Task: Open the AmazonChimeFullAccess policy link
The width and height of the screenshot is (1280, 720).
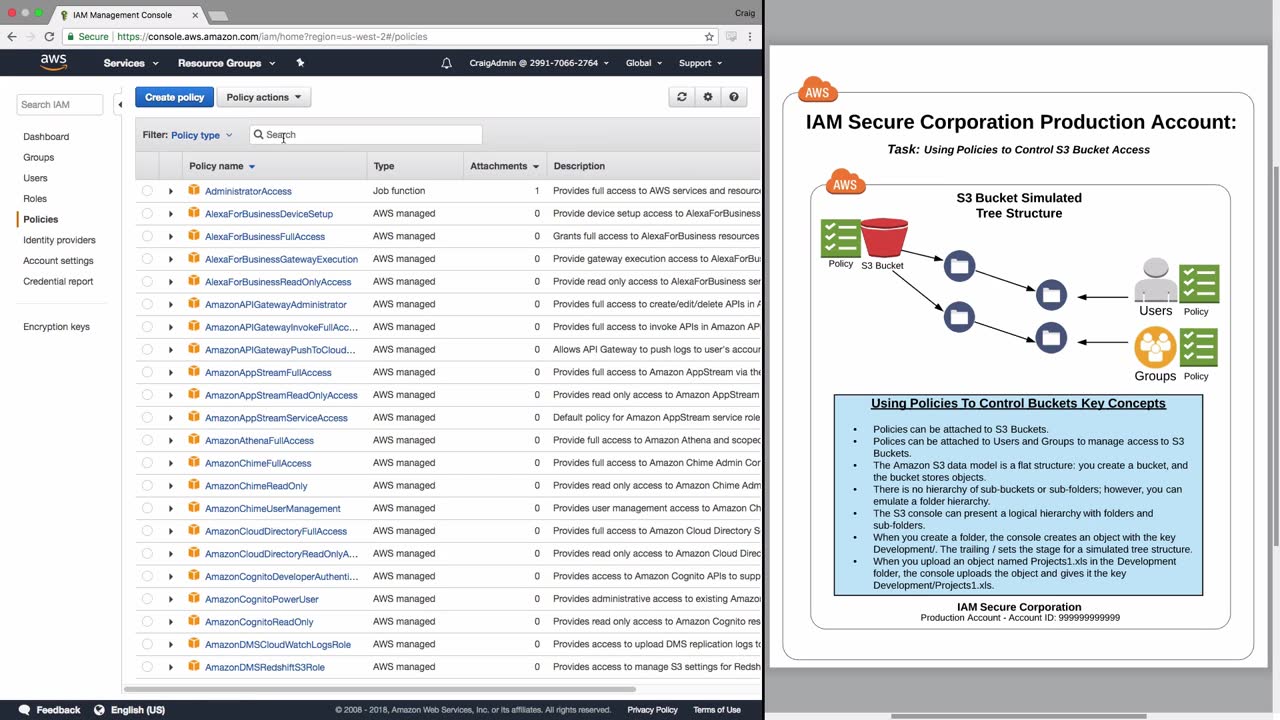Action: 258,463
